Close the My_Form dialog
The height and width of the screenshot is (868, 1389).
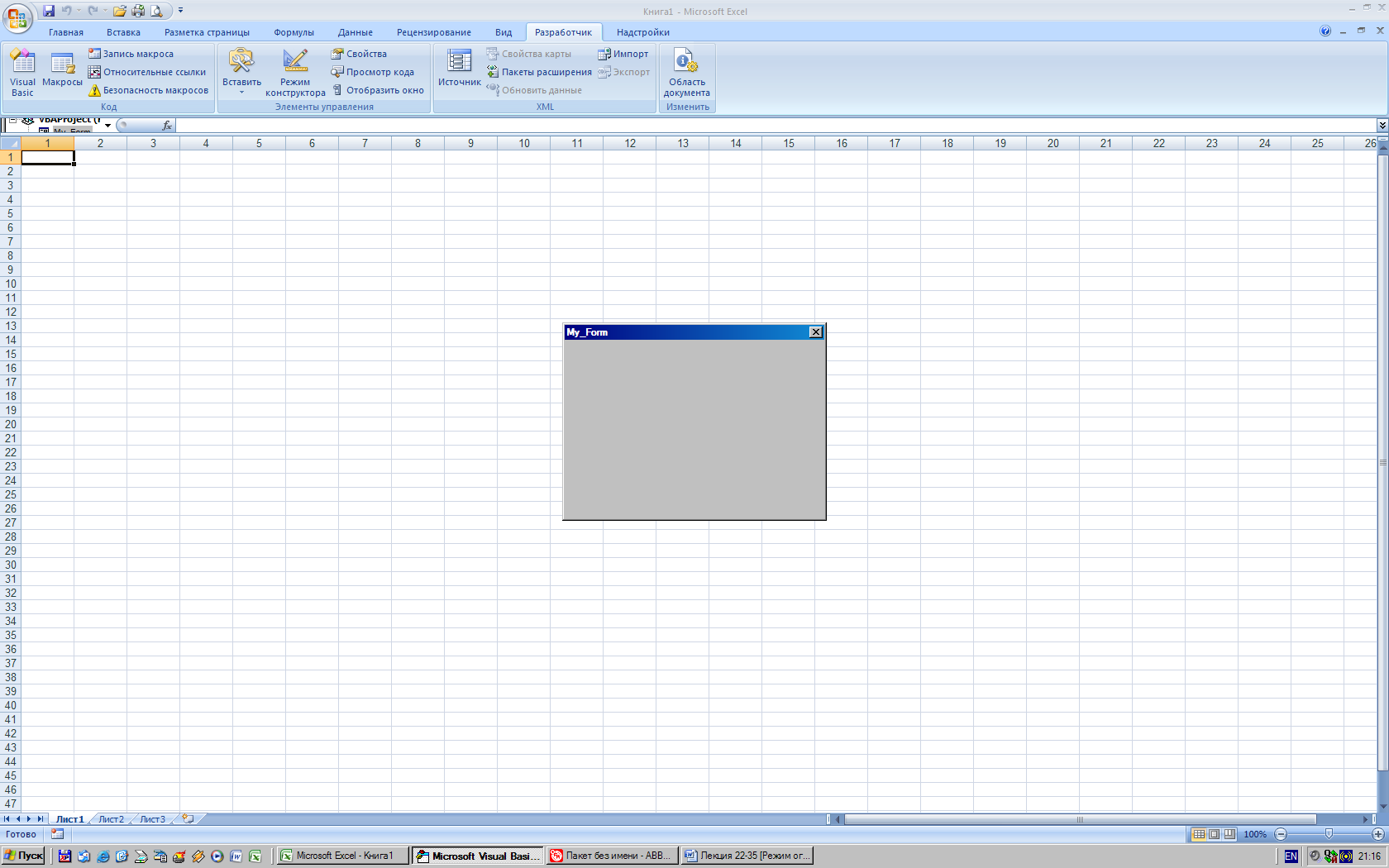click(x=816, y=332)
